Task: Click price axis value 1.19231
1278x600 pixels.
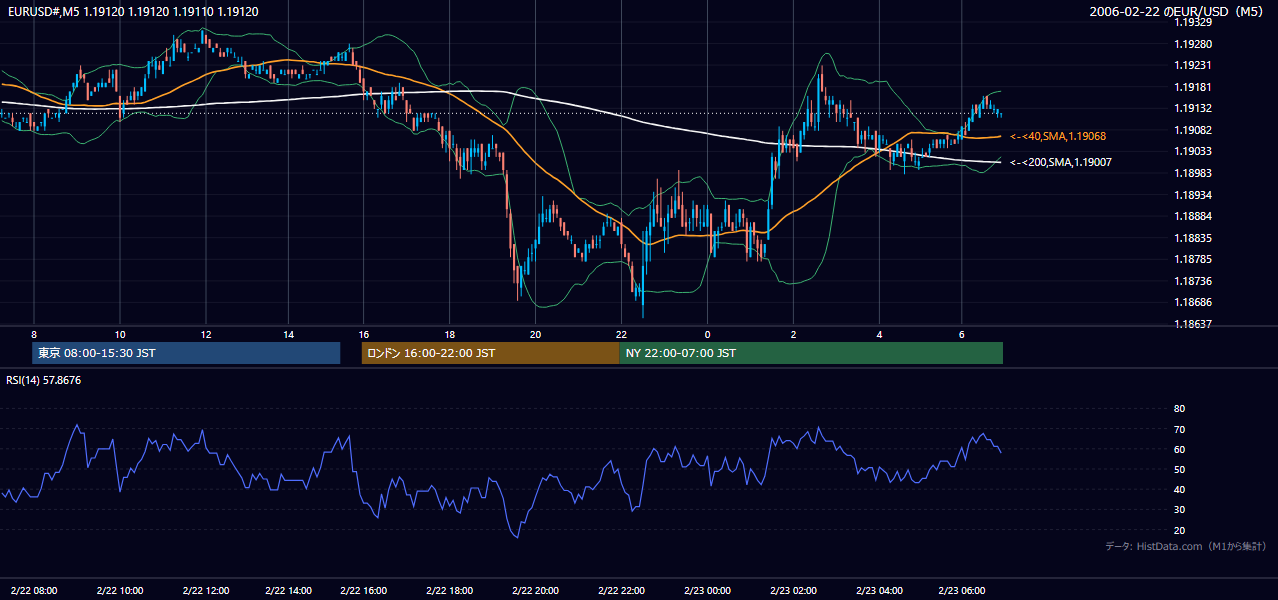Action: click(1192, 65)
